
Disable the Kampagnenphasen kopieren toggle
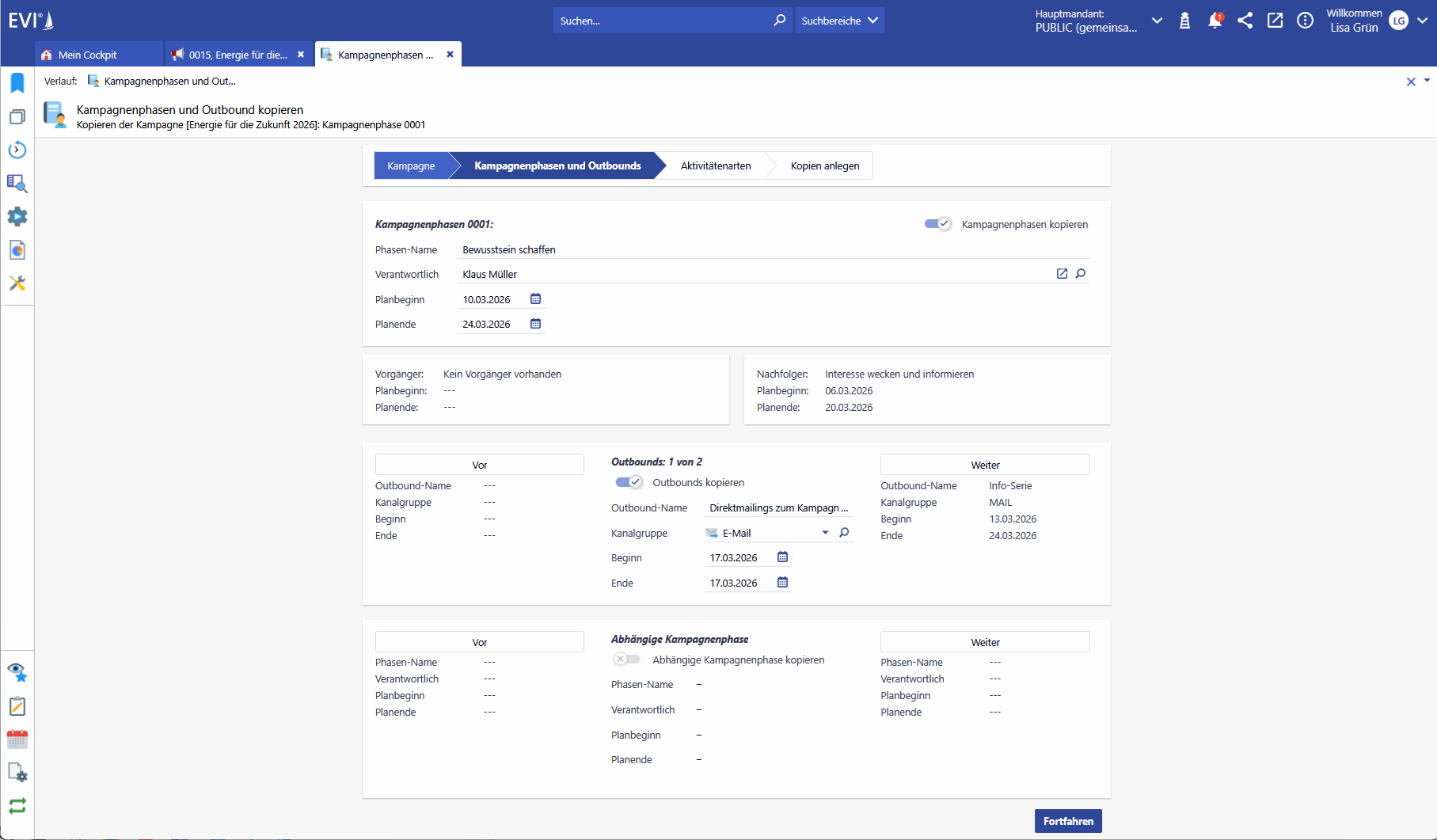pyautogui.click(x=937, y=224)
